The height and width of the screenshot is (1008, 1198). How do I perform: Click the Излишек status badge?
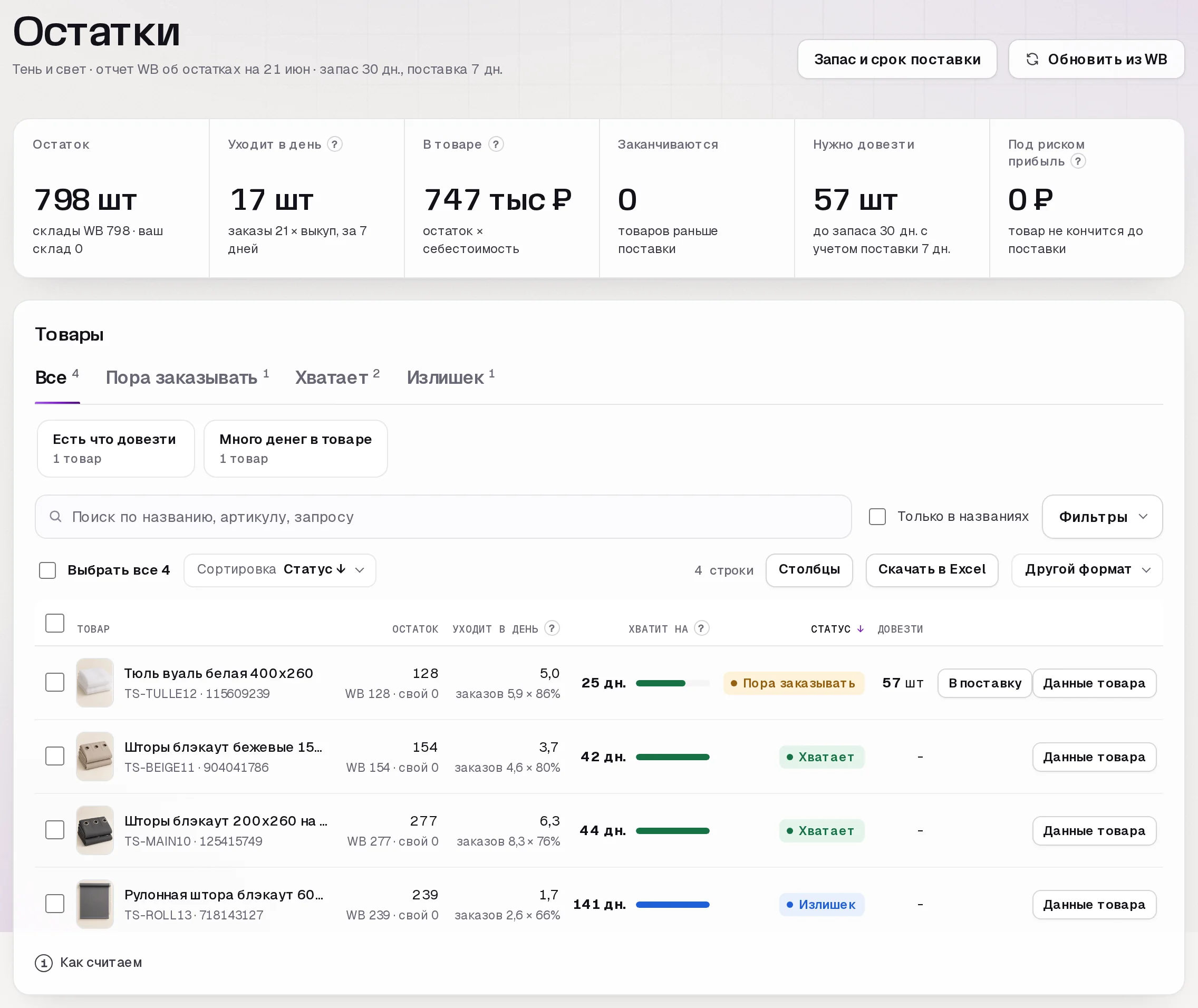pyautogui.click(x=822, y=904)
